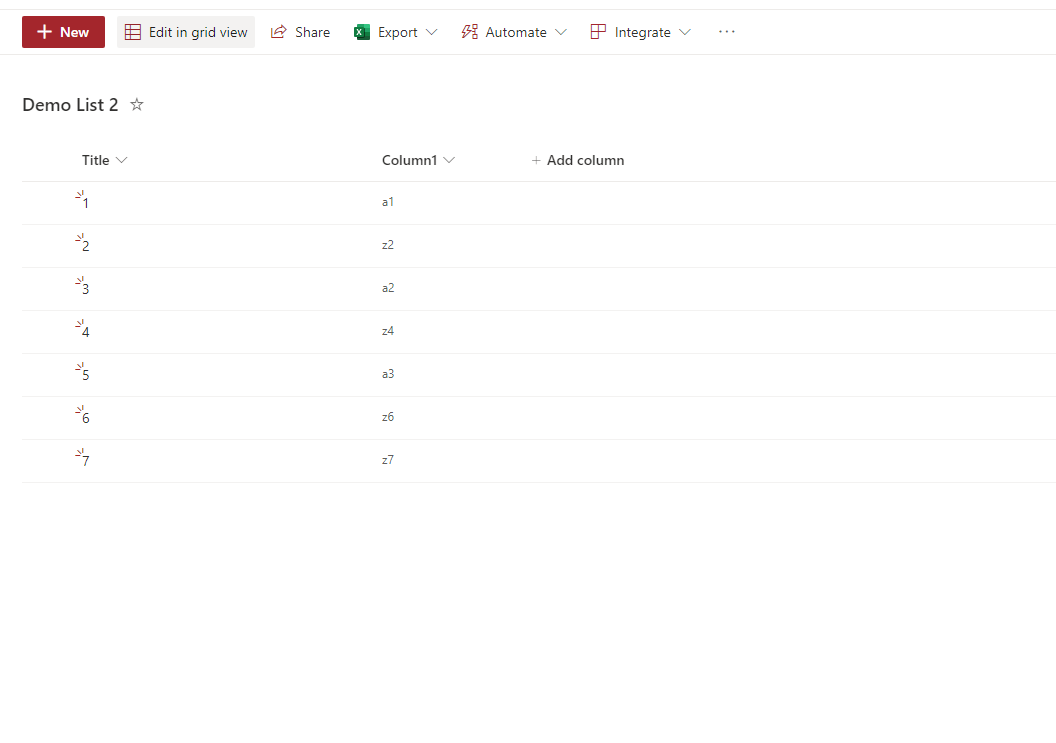1056x743 pixels.
Task: Click Add column
Action: [x=578, y=160]
